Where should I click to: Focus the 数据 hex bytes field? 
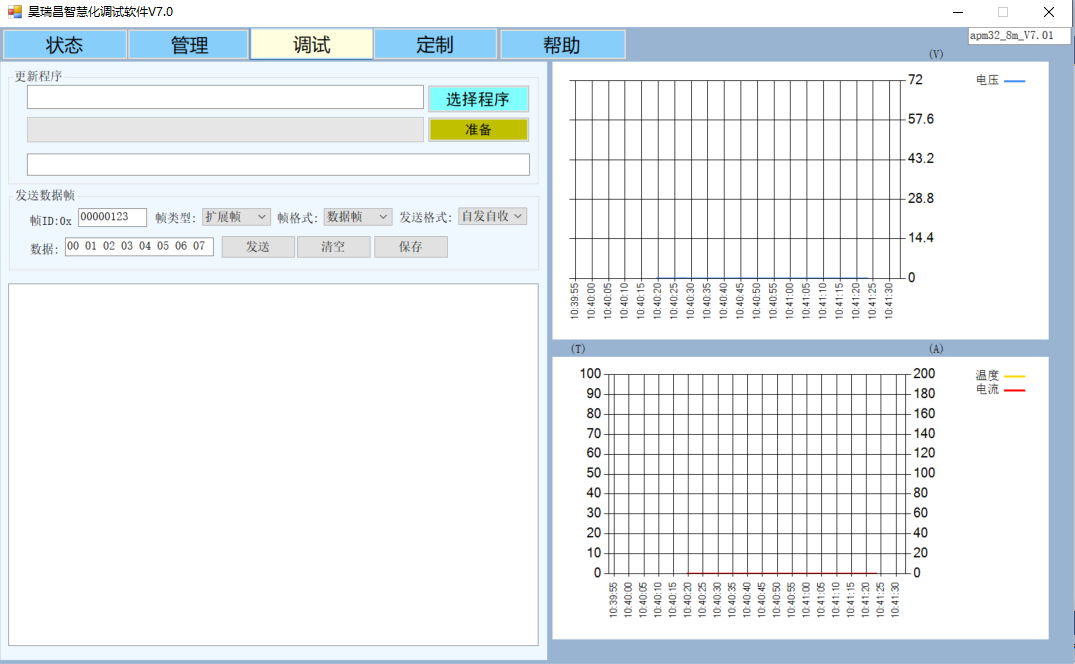(x=139, y=247)
